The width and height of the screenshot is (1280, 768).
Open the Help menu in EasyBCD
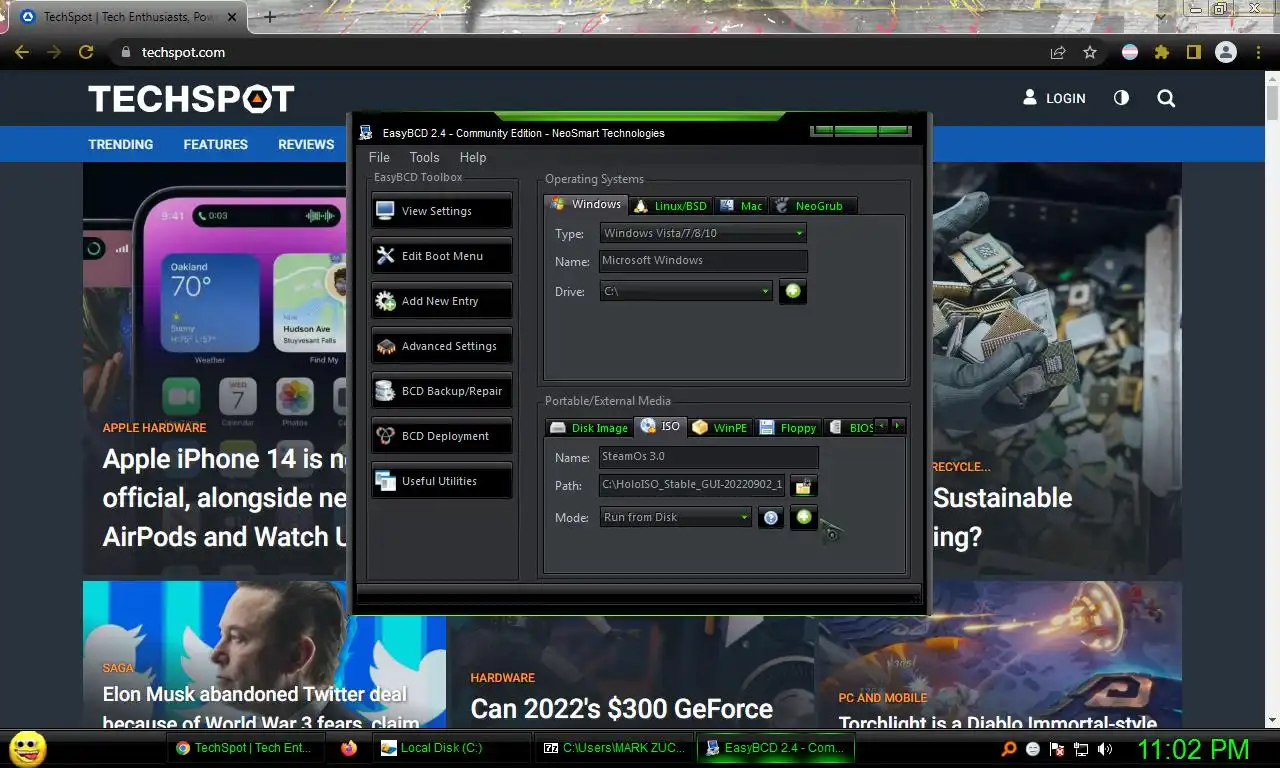473,157
